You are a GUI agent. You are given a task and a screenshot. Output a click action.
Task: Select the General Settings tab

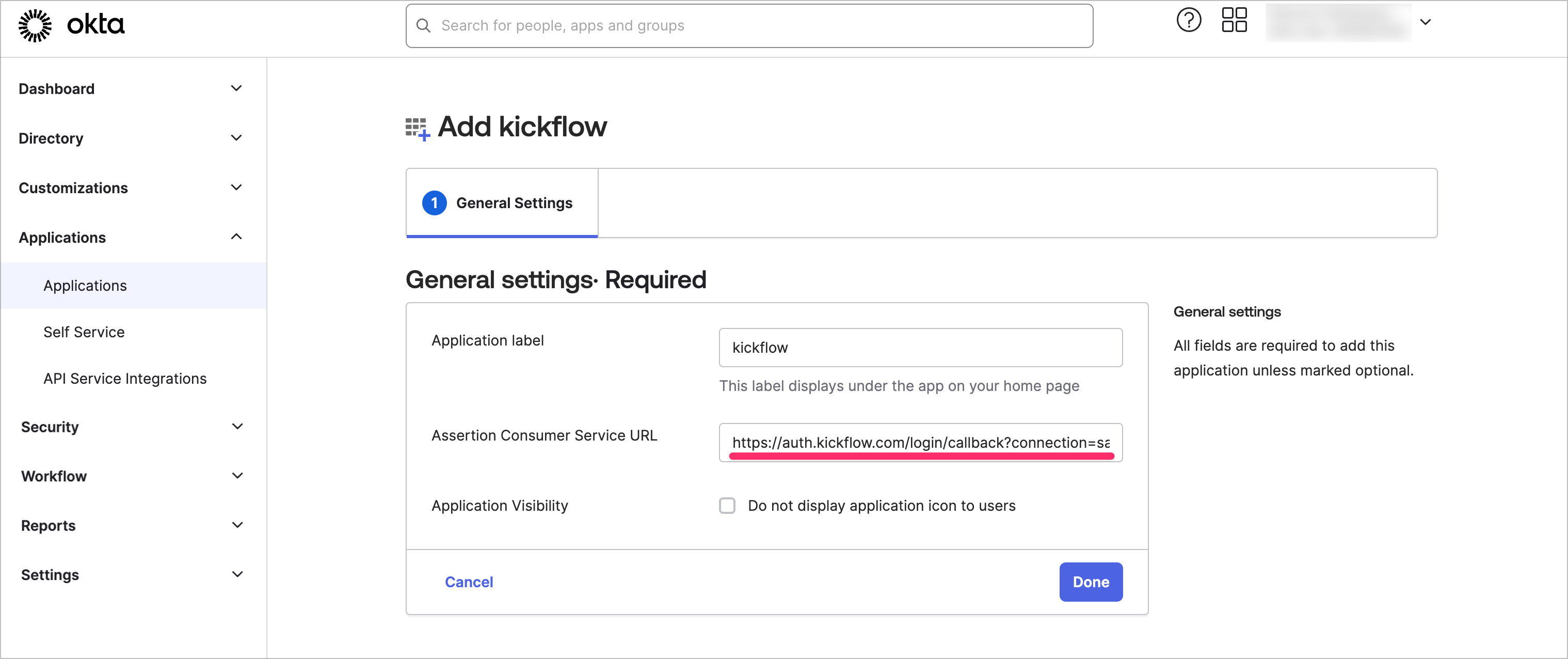click(x=502, y=203)
